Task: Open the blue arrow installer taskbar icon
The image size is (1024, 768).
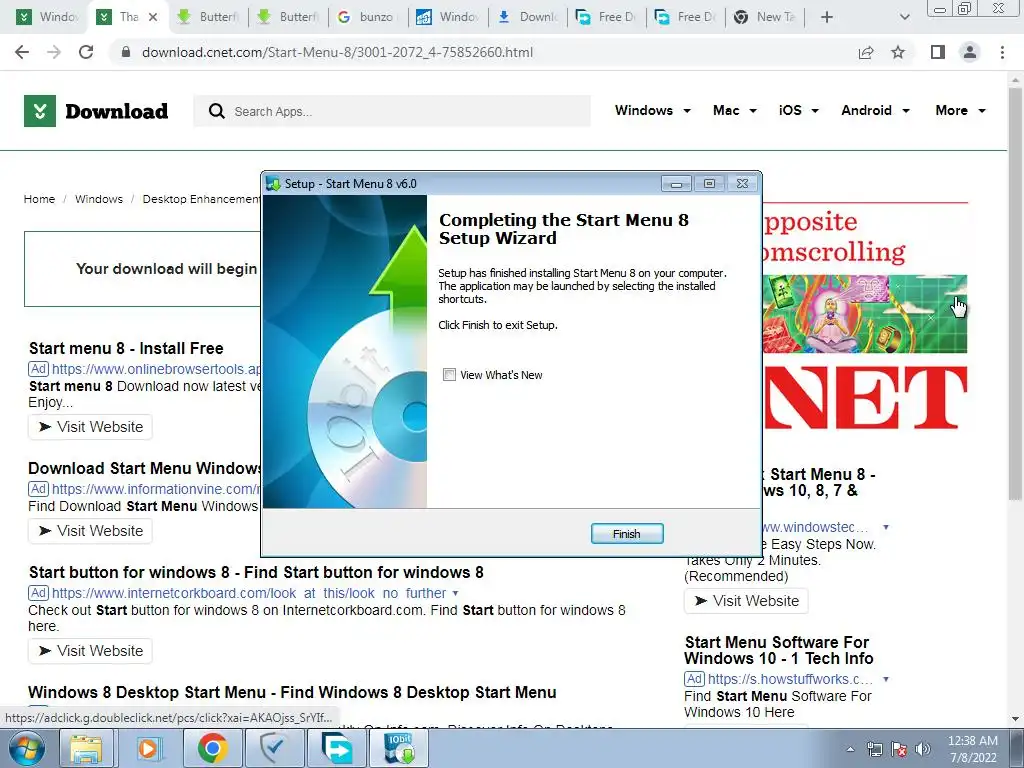Action: 337,748
